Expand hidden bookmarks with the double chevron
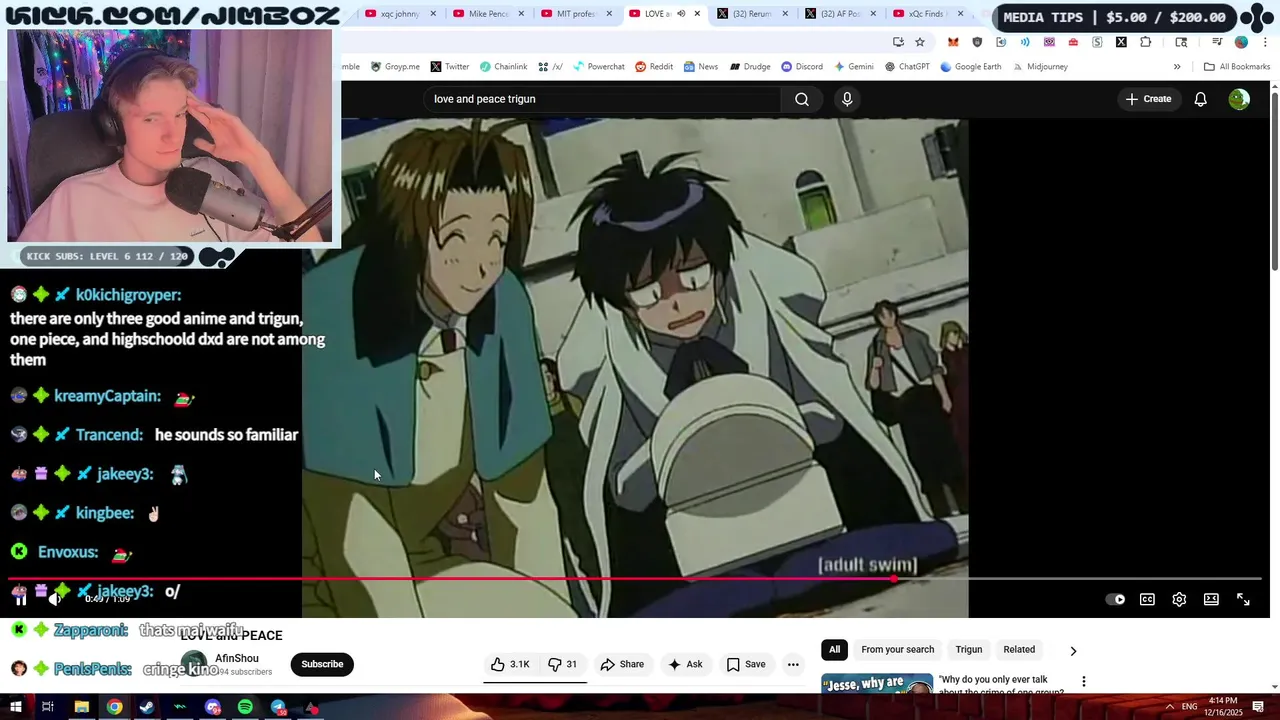 (x=1177, y=67)
